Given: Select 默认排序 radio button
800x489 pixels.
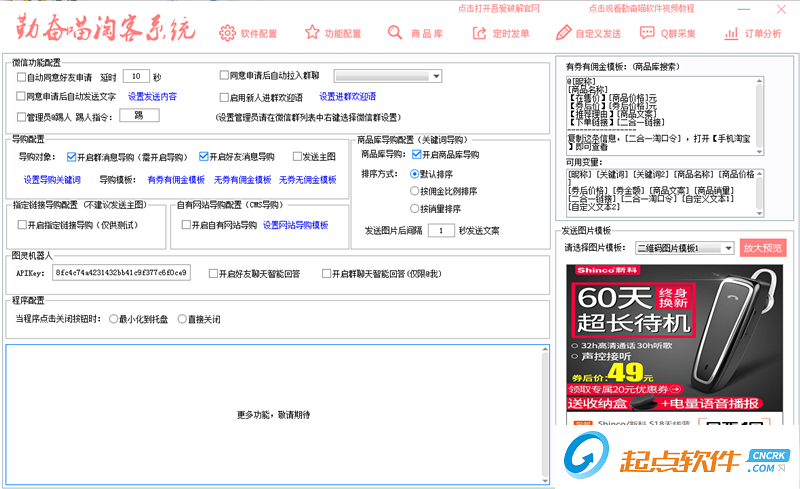Looking at the screenshot, I should tap(415, 174).
